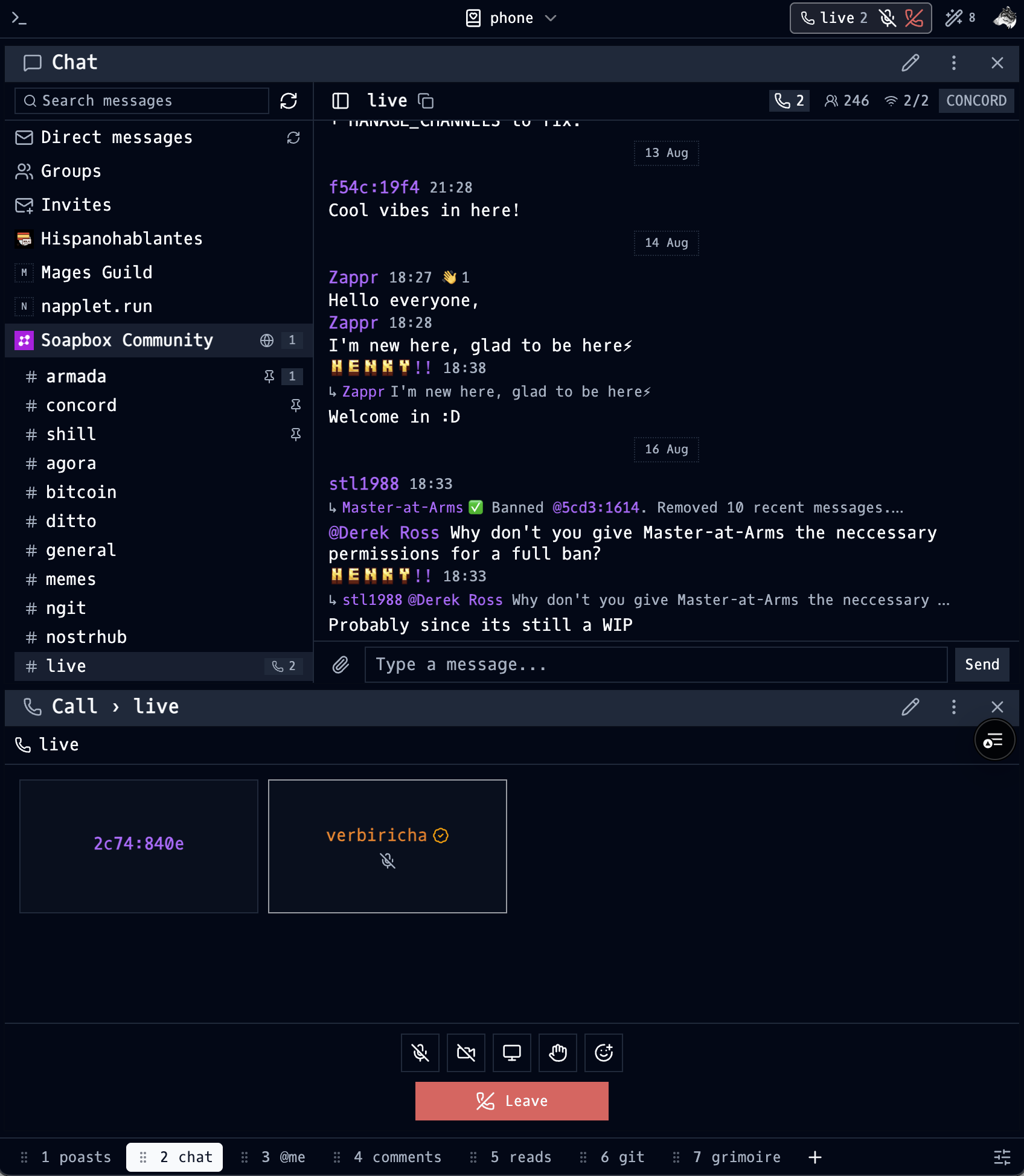Click the Type a message field
1024x1176 pixels.
point(656,665)
